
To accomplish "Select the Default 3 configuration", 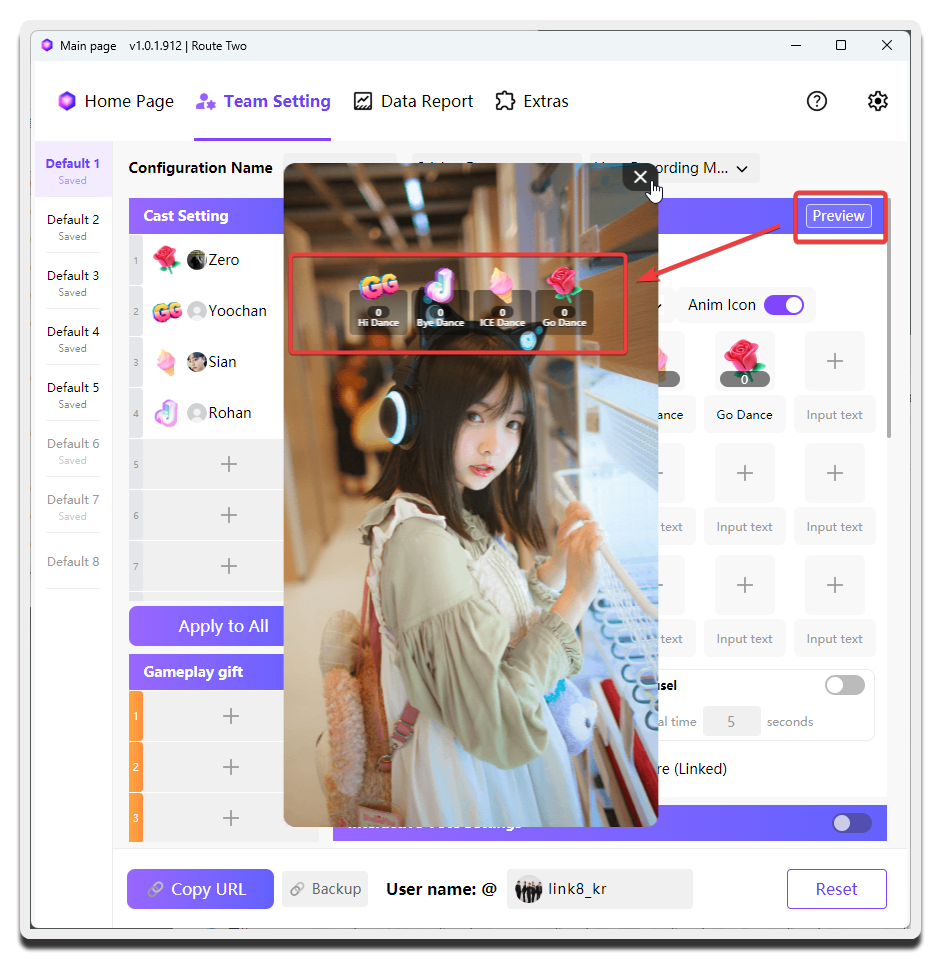I will [73, 283].
